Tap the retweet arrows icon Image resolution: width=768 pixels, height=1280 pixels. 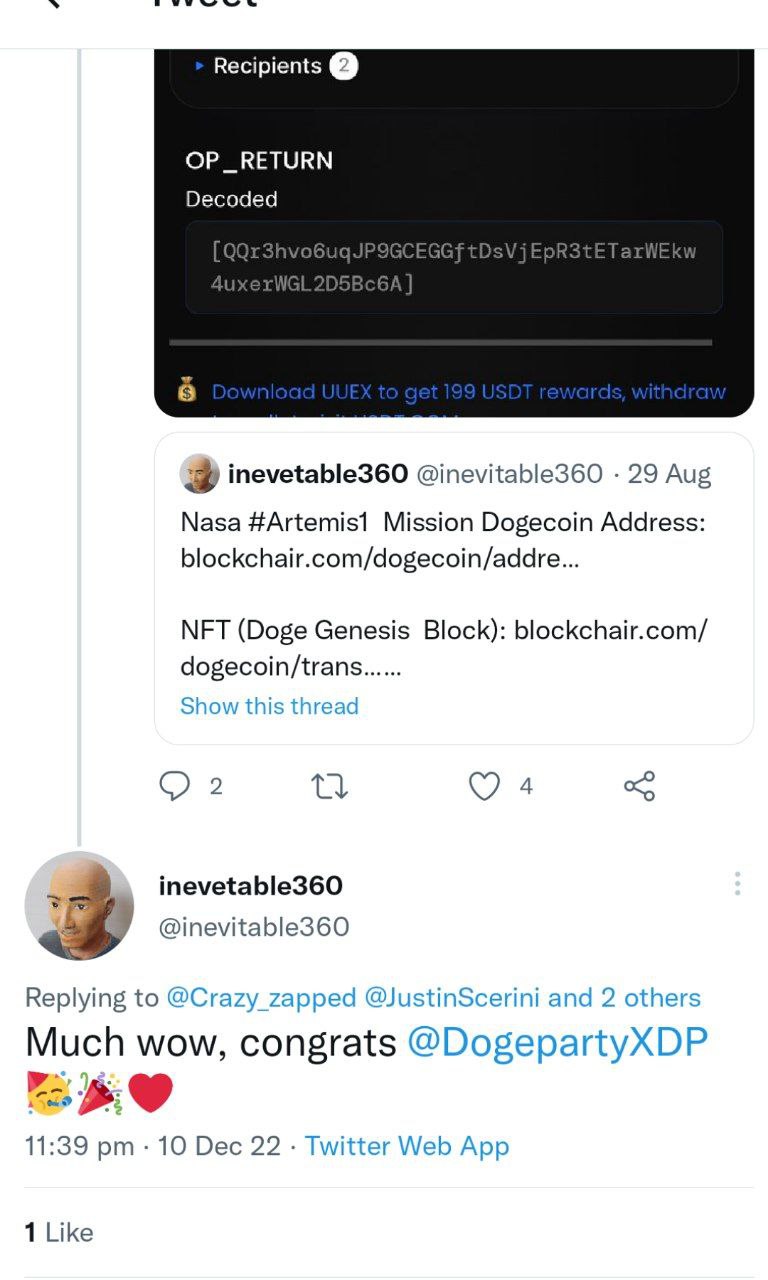click(330, 787)
